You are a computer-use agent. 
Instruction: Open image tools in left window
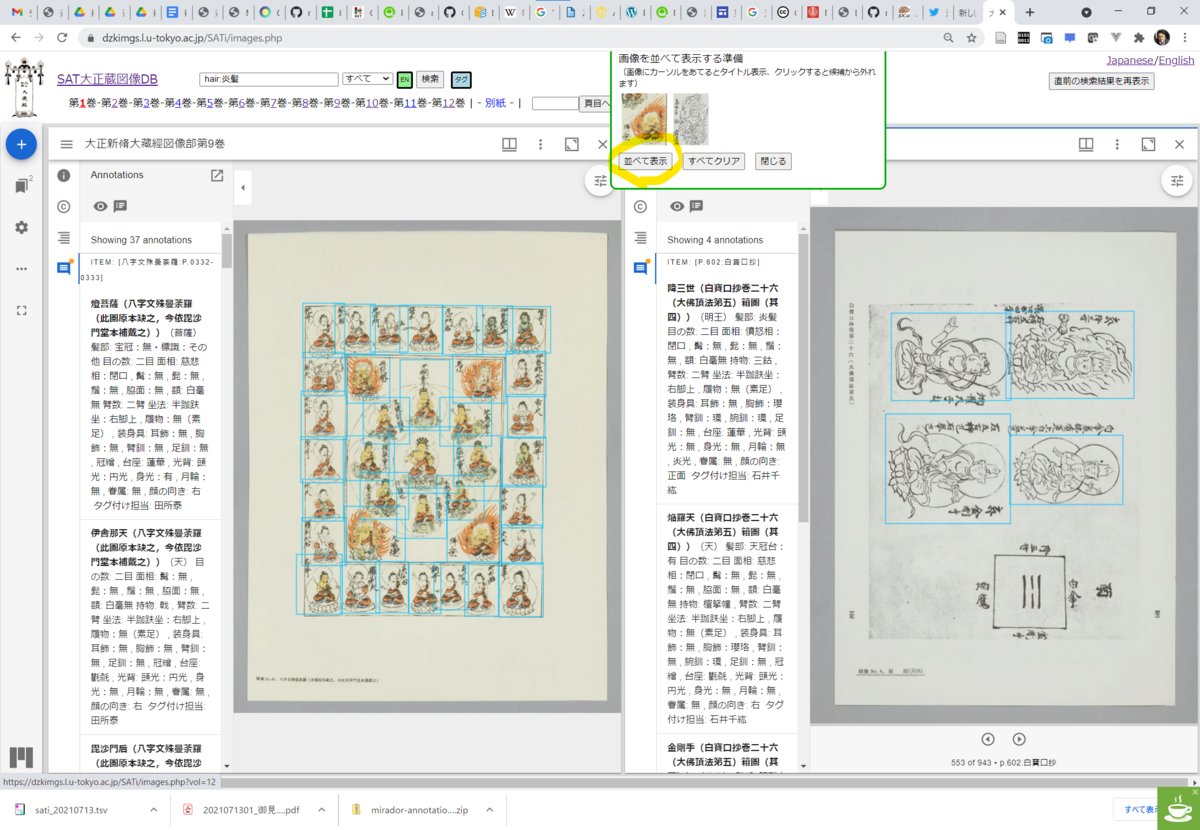point(600,180)
